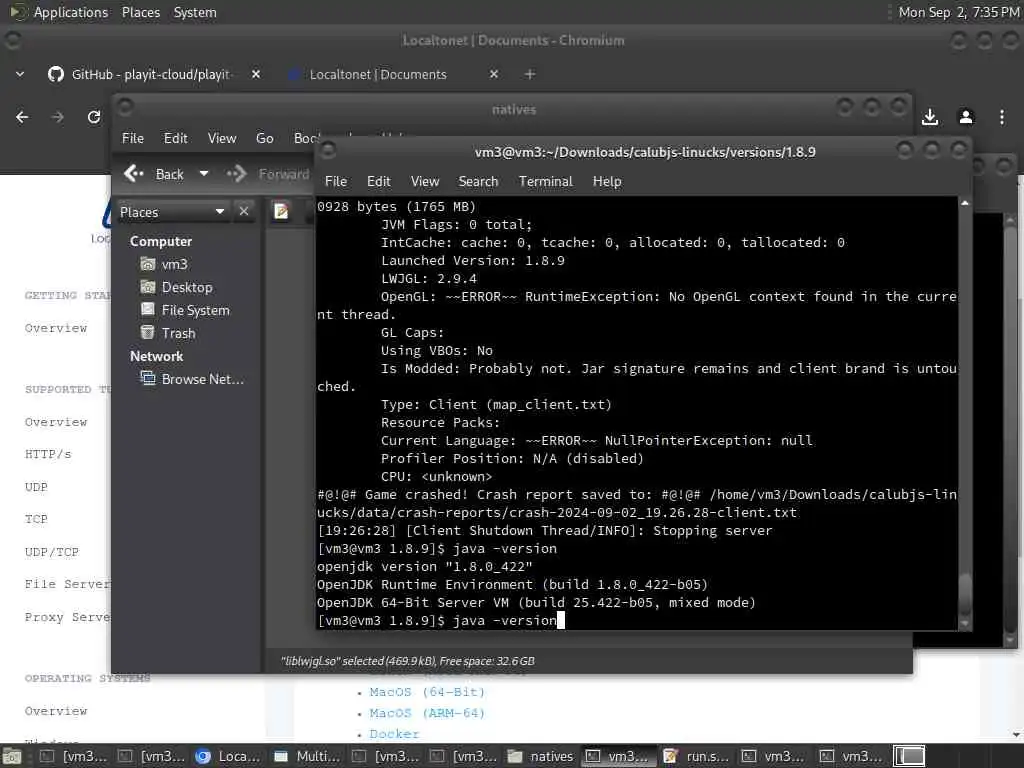Image resolution: width=1024 pixels, height=768 pixels.
Task: Click workspace switcher in taskbar
Action: pyautogui.click(x=909, y=757)
